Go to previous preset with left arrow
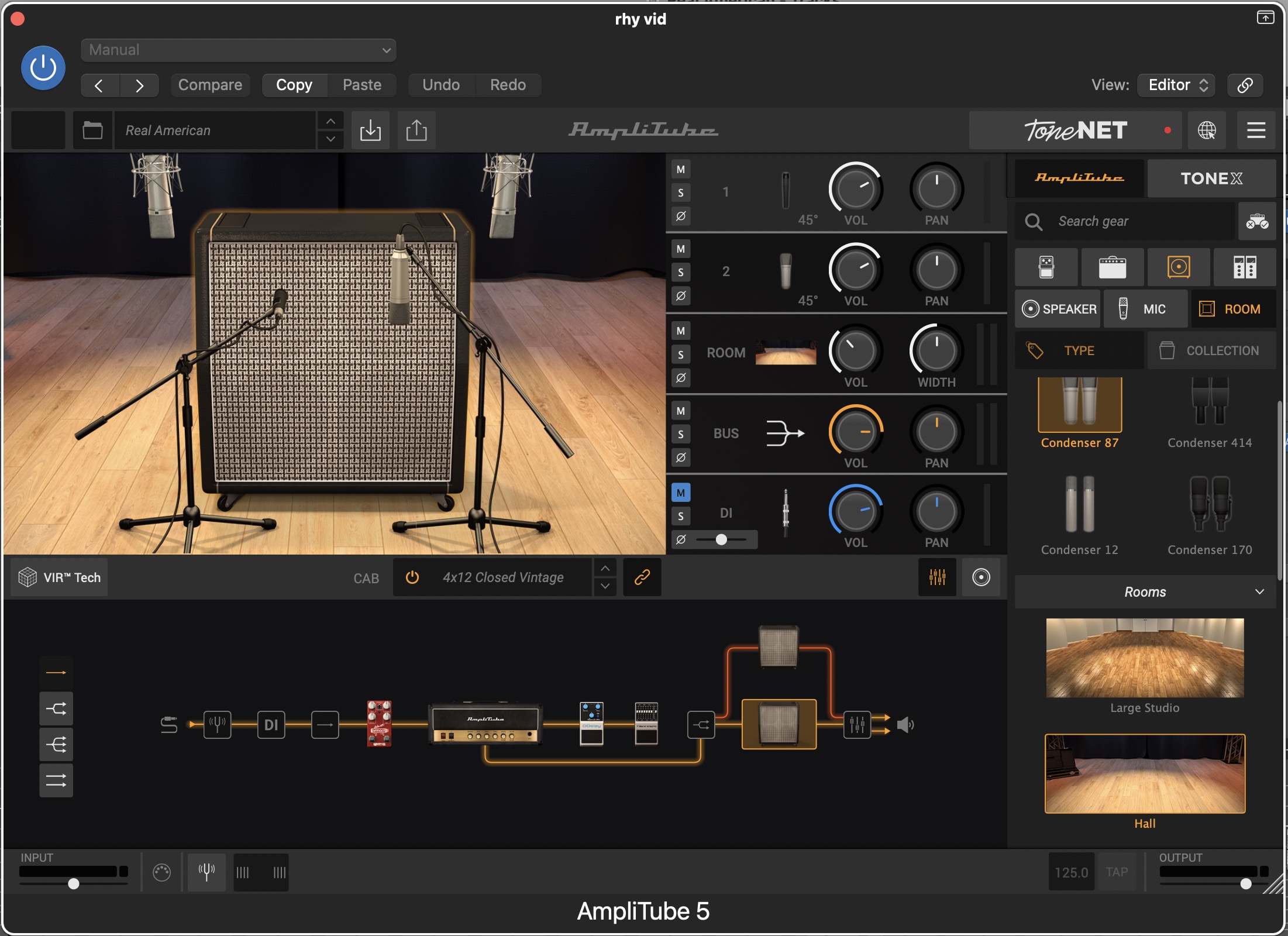Image resolution: width=1288 pixels, height=936 pixels. [99, 85]
